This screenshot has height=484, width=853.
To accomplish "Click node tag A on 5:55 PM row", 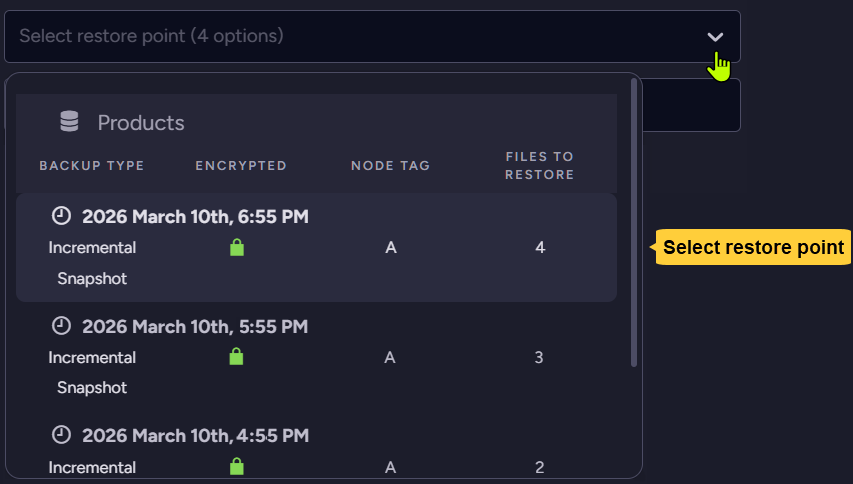I will pyautogui.click(x=390, y=357).
